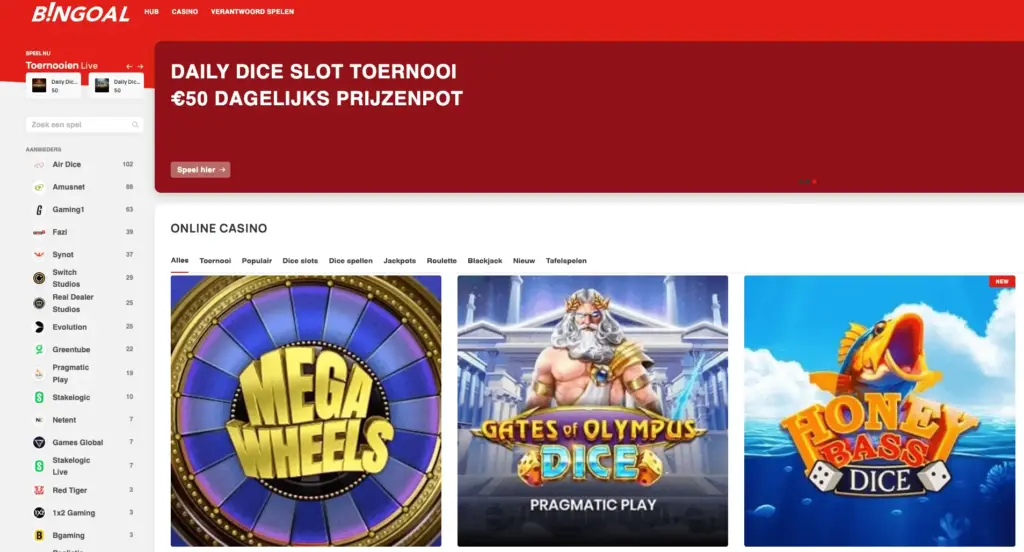
Task: Focus the Zoek een spel field
Action: (x=84, y=125)
